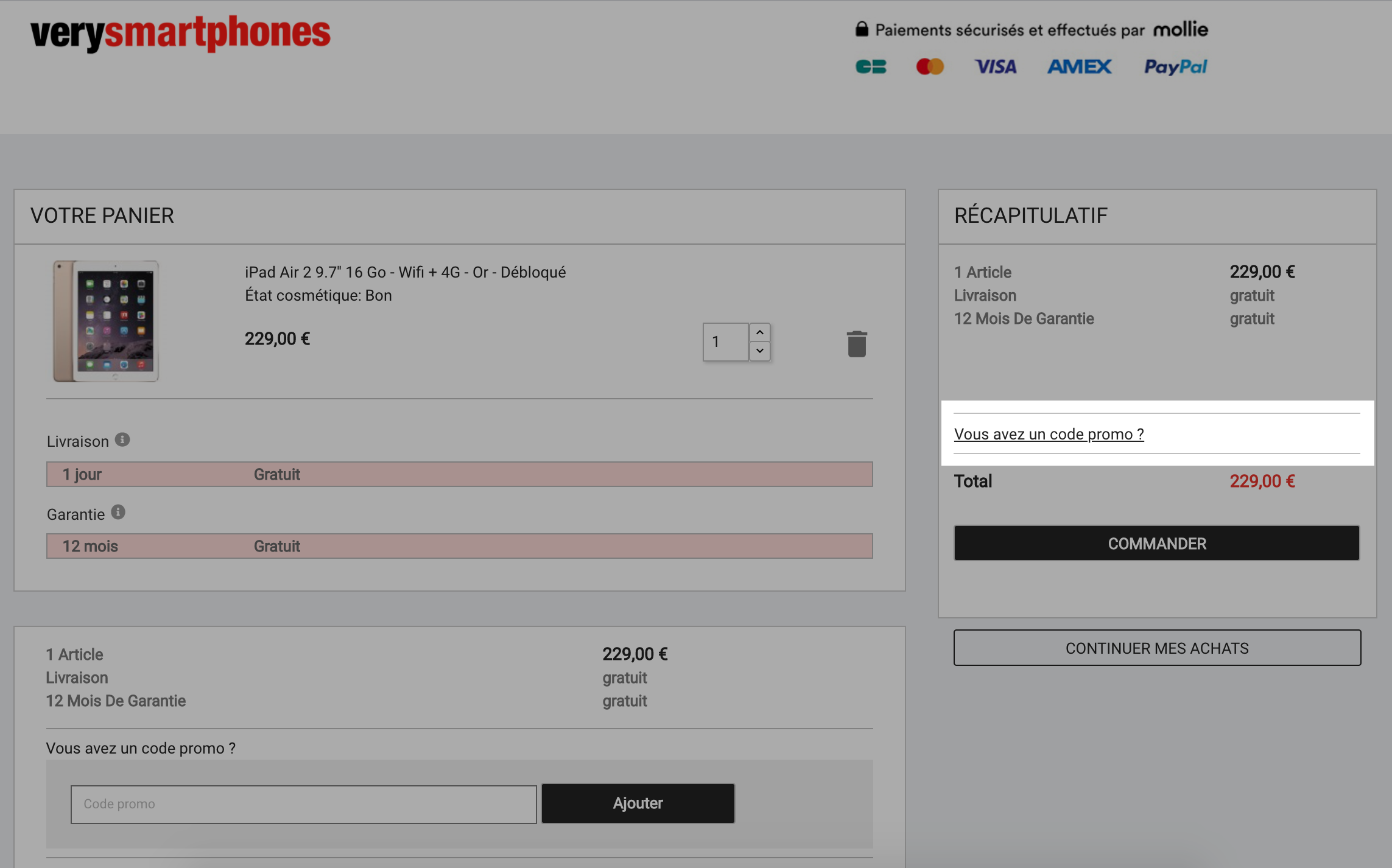1392x868 pixels.
Task: Click the VISA payment logo
Action: (x=996, y=66)
